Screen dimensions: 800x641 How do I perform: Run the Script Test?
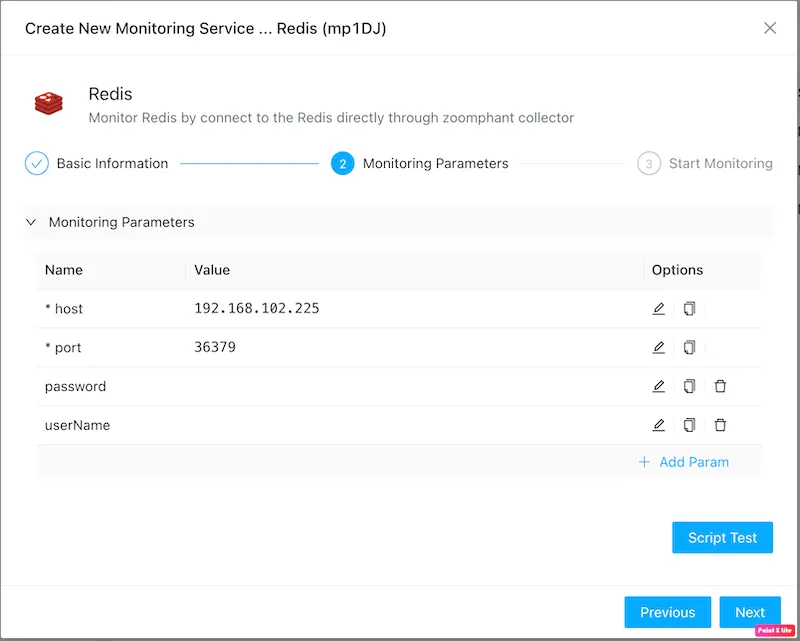point(722,537)
